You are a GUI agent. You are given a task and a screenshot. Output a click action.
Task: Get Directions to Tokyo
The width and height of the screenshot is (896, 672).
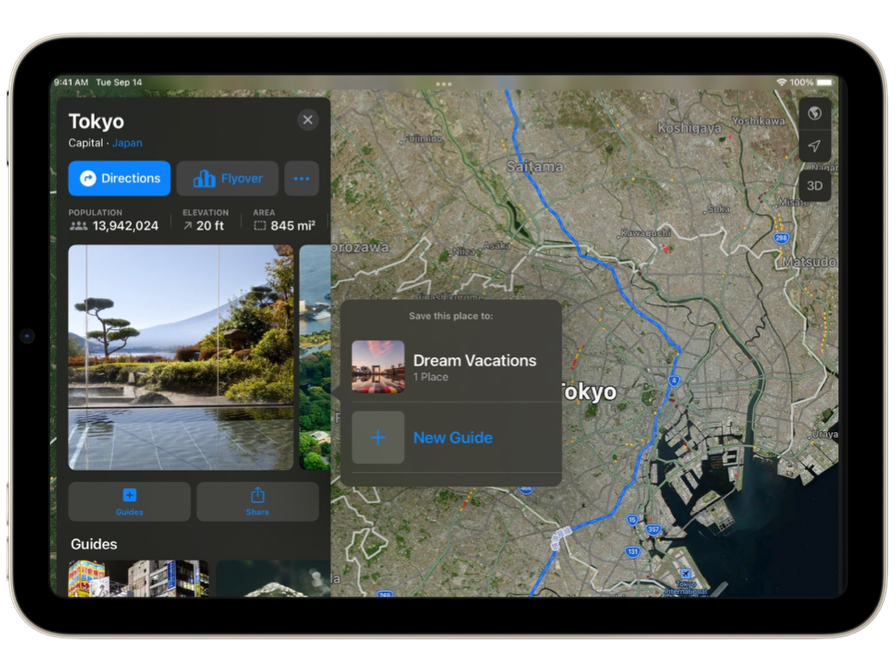tap(119, 178)
